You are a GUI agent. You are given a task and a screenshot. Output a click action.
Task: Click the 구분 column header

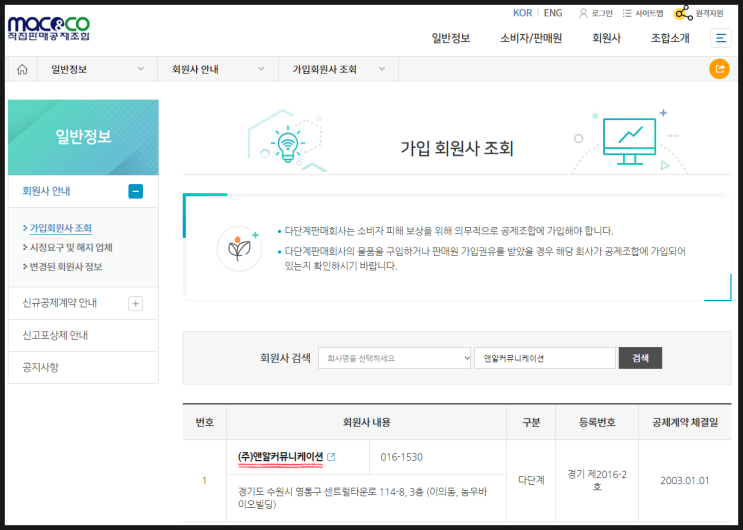[x=531, y=422]
